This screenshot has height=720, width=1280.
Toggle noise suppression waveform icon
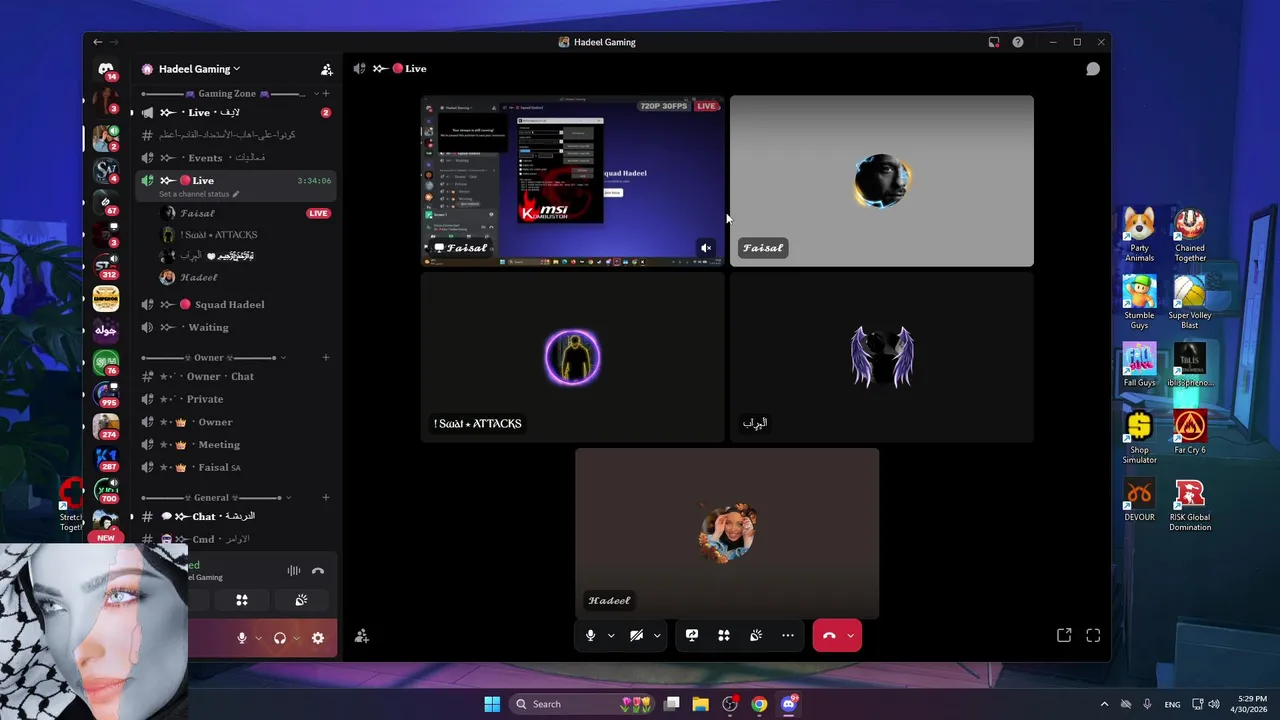tap(294, 571)
